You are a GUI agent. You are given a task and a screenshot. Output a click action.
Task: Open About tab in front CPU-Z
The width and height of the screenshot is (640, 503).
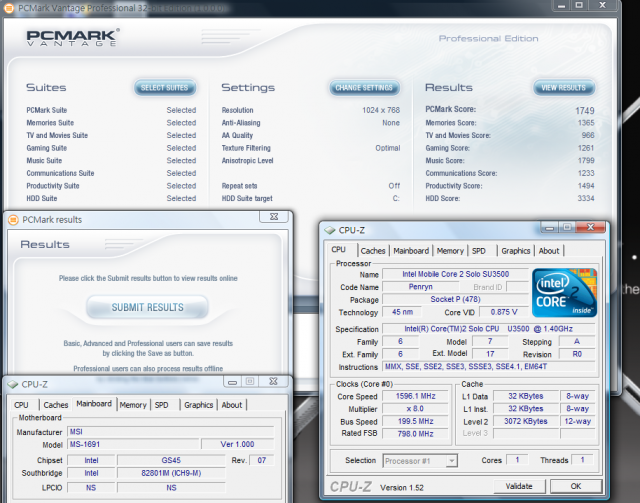coord(549,251)
